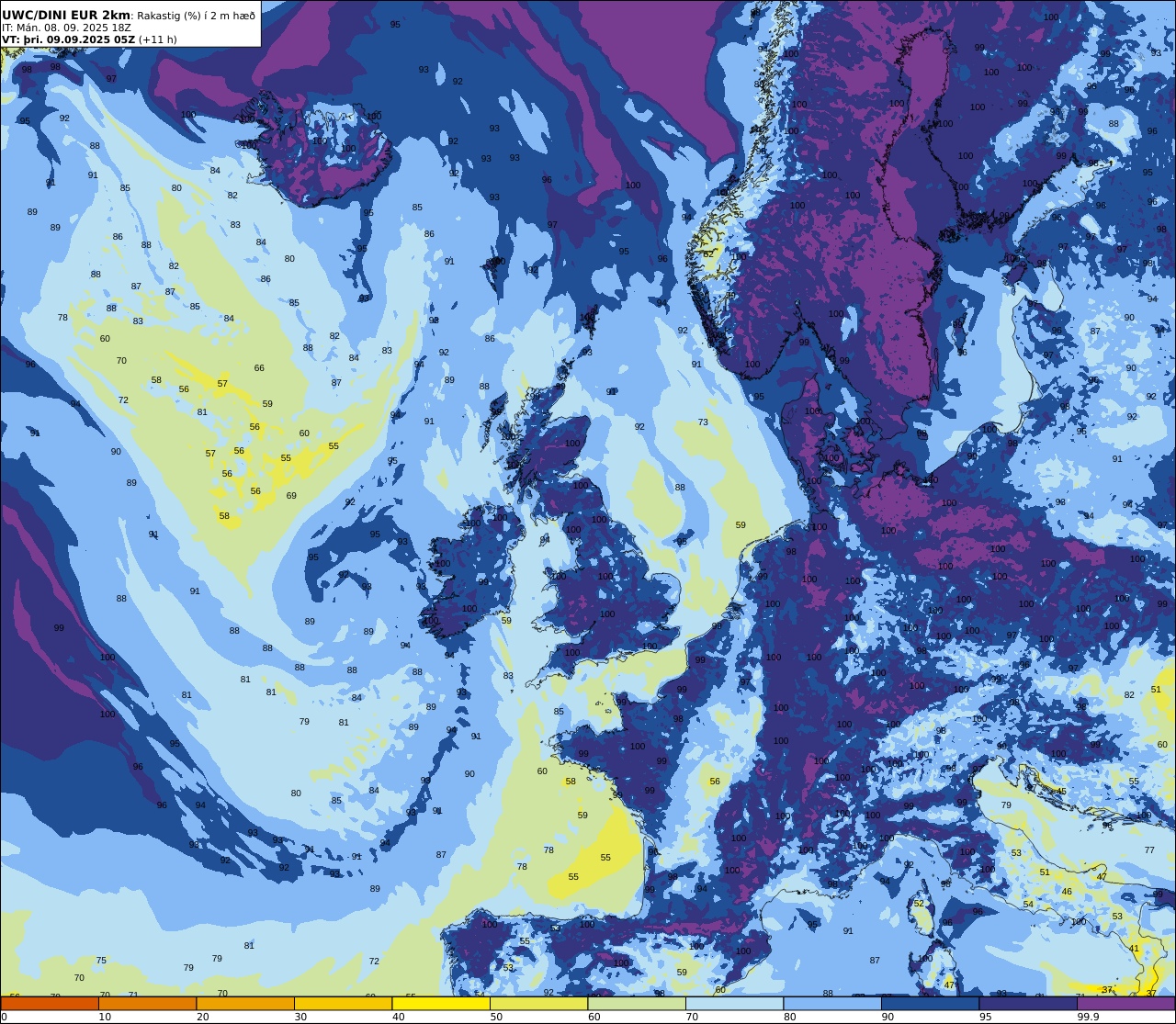The width and height of the screenshot is (1176, 1024).
Task: Click the humidity value '66' on the map
Action: click(259, 368)
